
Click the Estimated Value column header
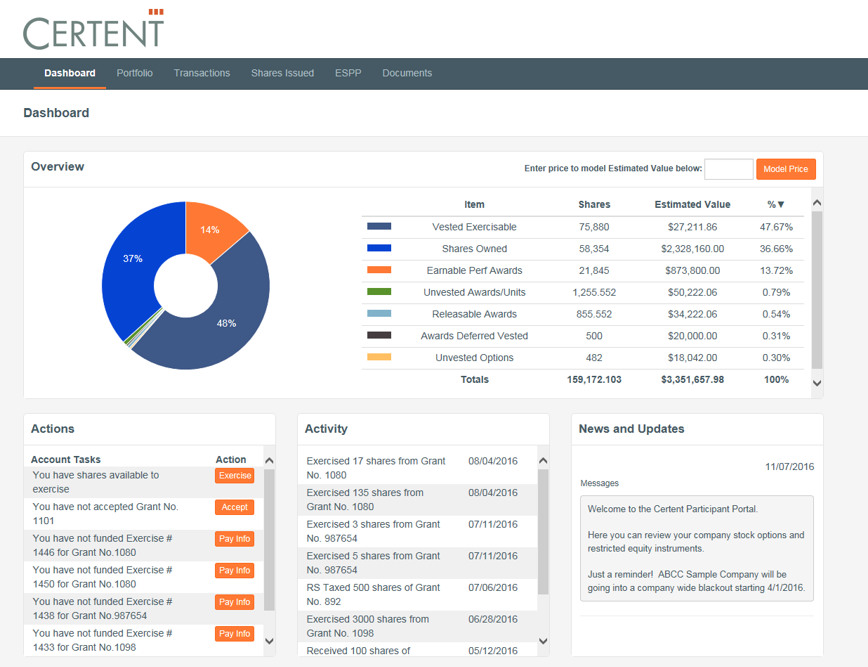(x=693, y=204)
